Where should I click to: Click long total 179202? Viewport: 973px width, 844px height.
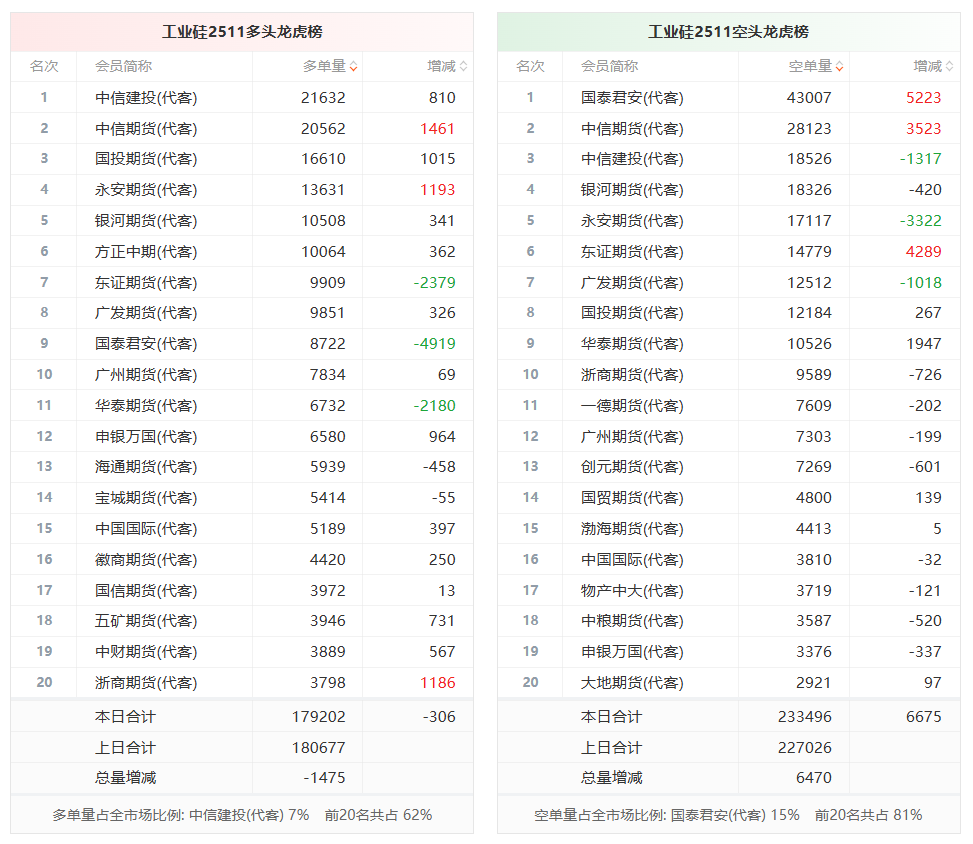(319, 717)
